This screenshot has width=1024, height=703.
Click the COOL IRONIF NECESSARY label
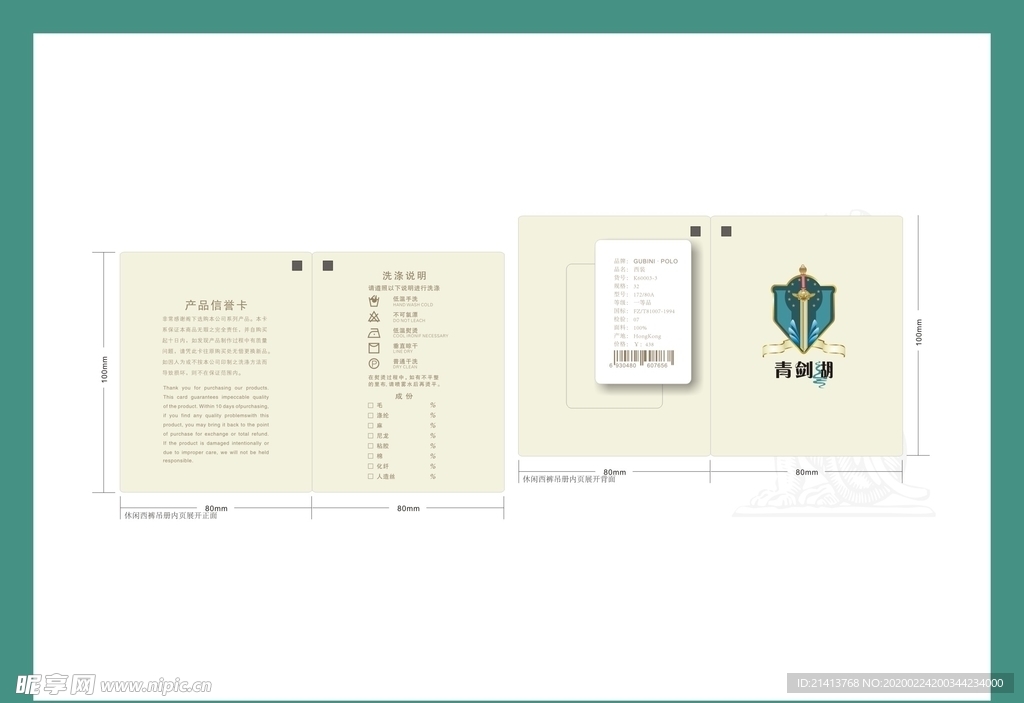[x=421, y=336]
